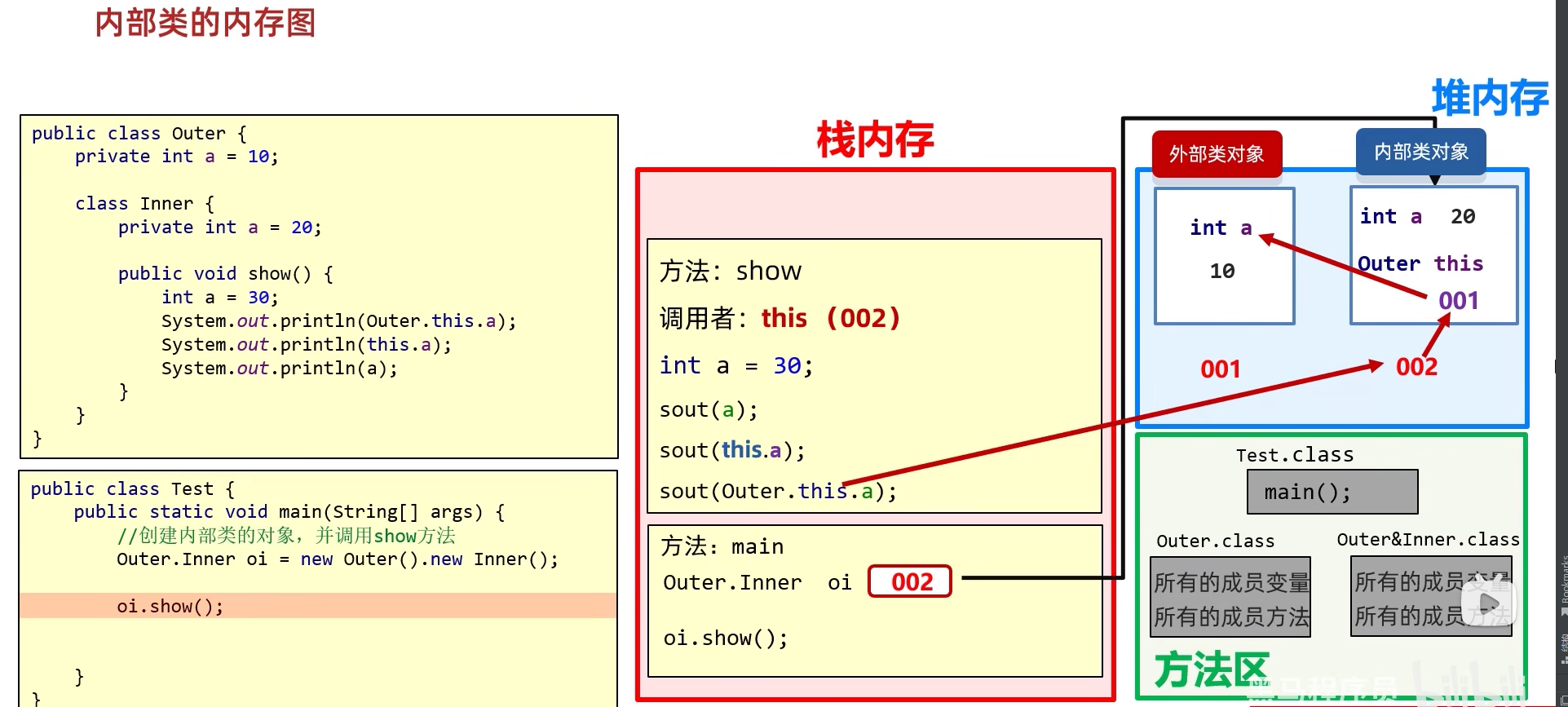Open the Bookmarks tool window tab

(1563, 585)
